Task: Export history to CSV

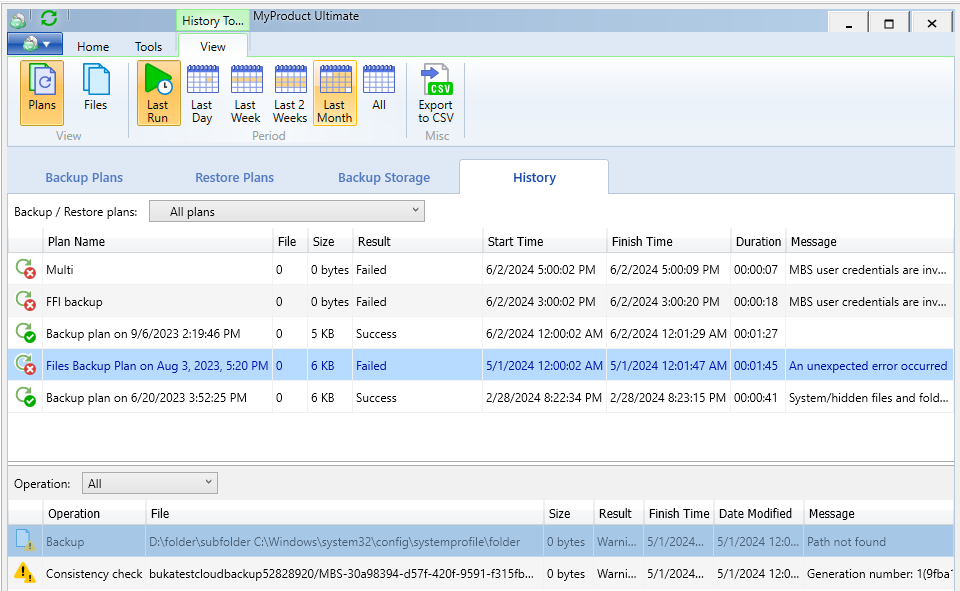Action: (436, 92)
